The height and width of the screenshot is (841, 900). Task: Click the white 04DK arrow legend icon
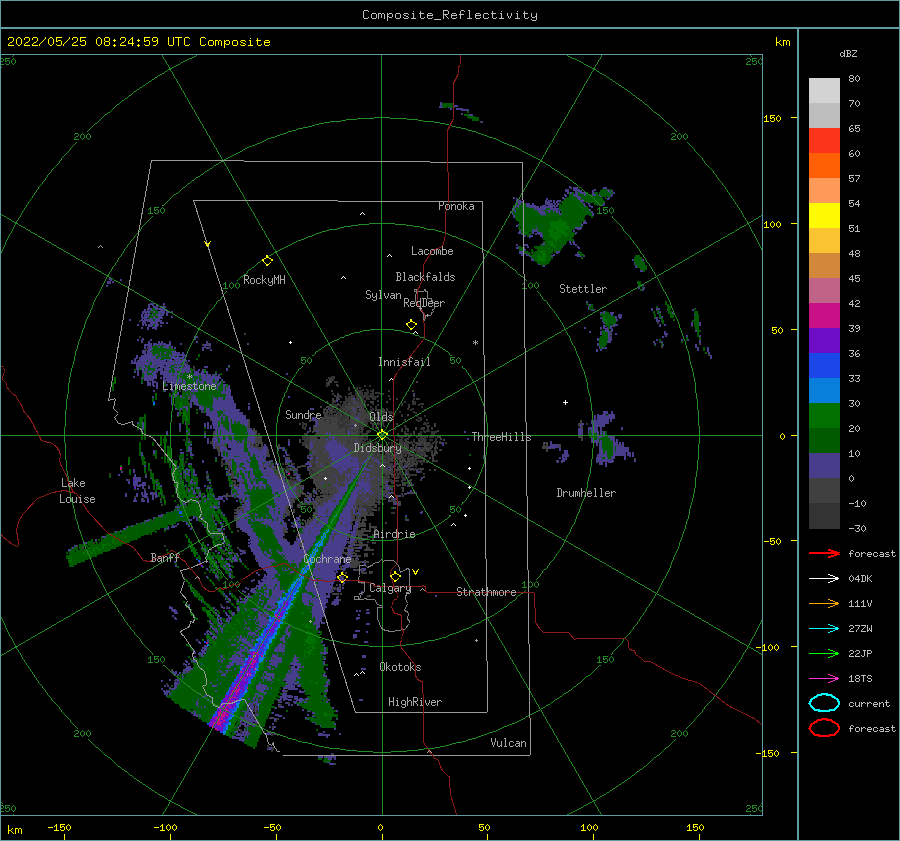pos(824,579)
